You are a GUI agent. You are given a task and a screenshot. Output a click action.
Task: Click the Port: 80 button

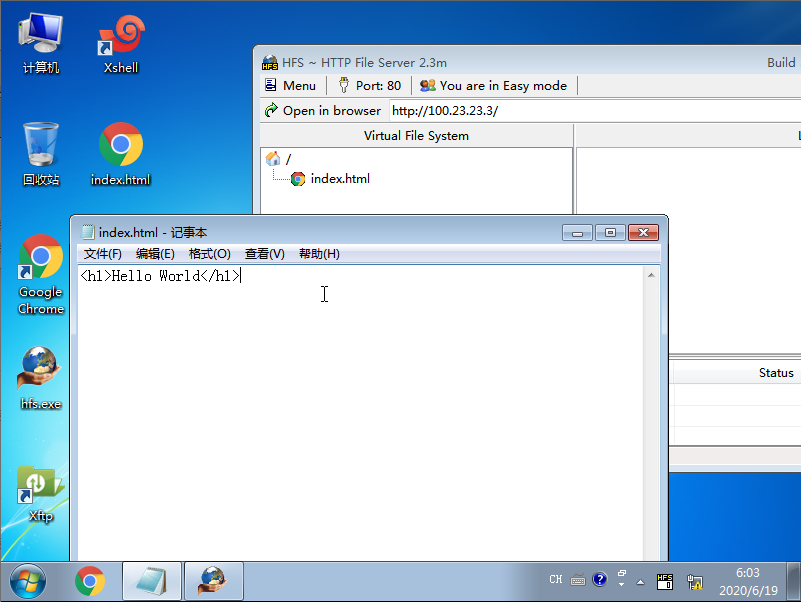tap(369, 86)
